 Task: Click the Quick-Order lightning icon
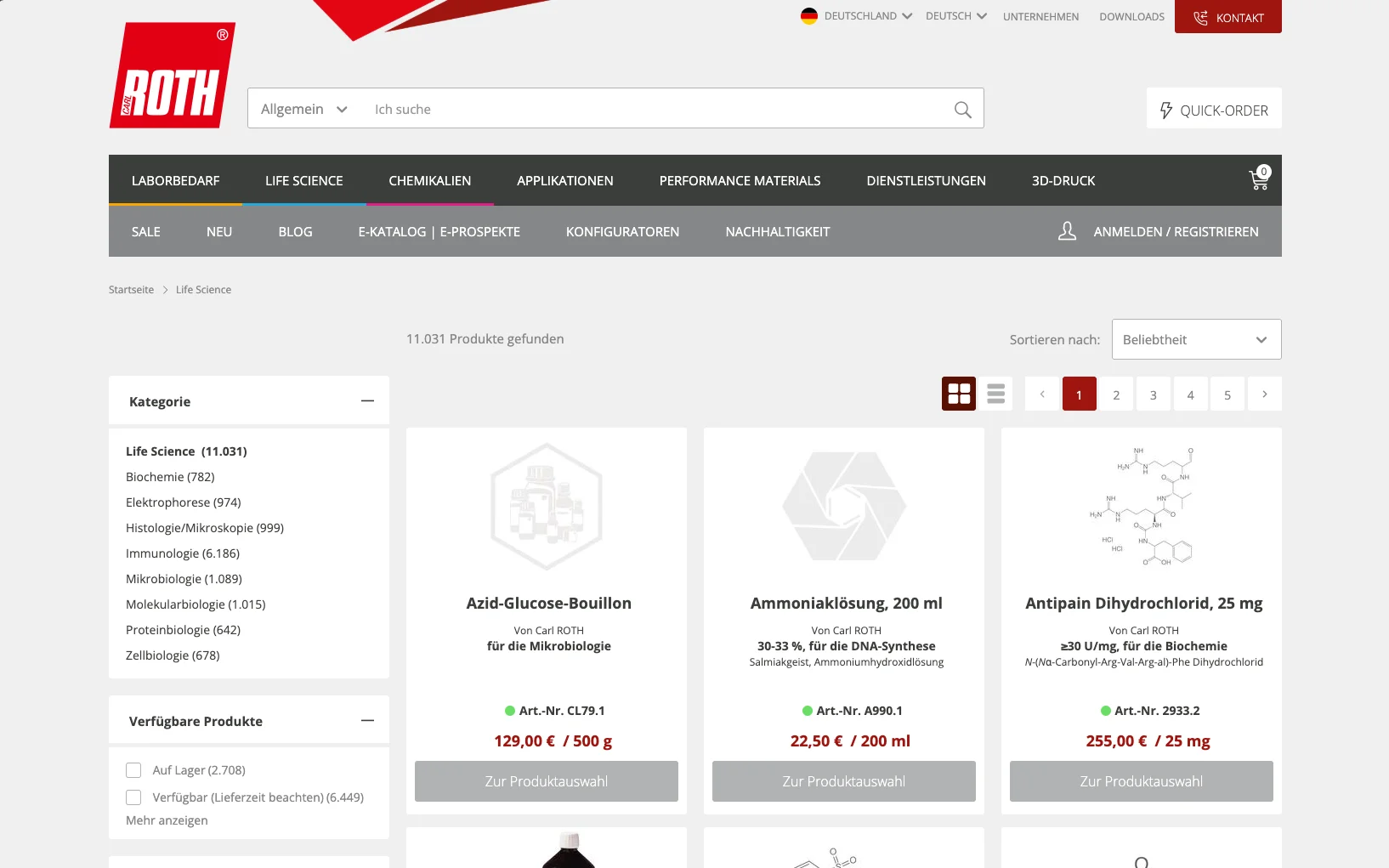pyautogui.click(x=1166, y=110)
